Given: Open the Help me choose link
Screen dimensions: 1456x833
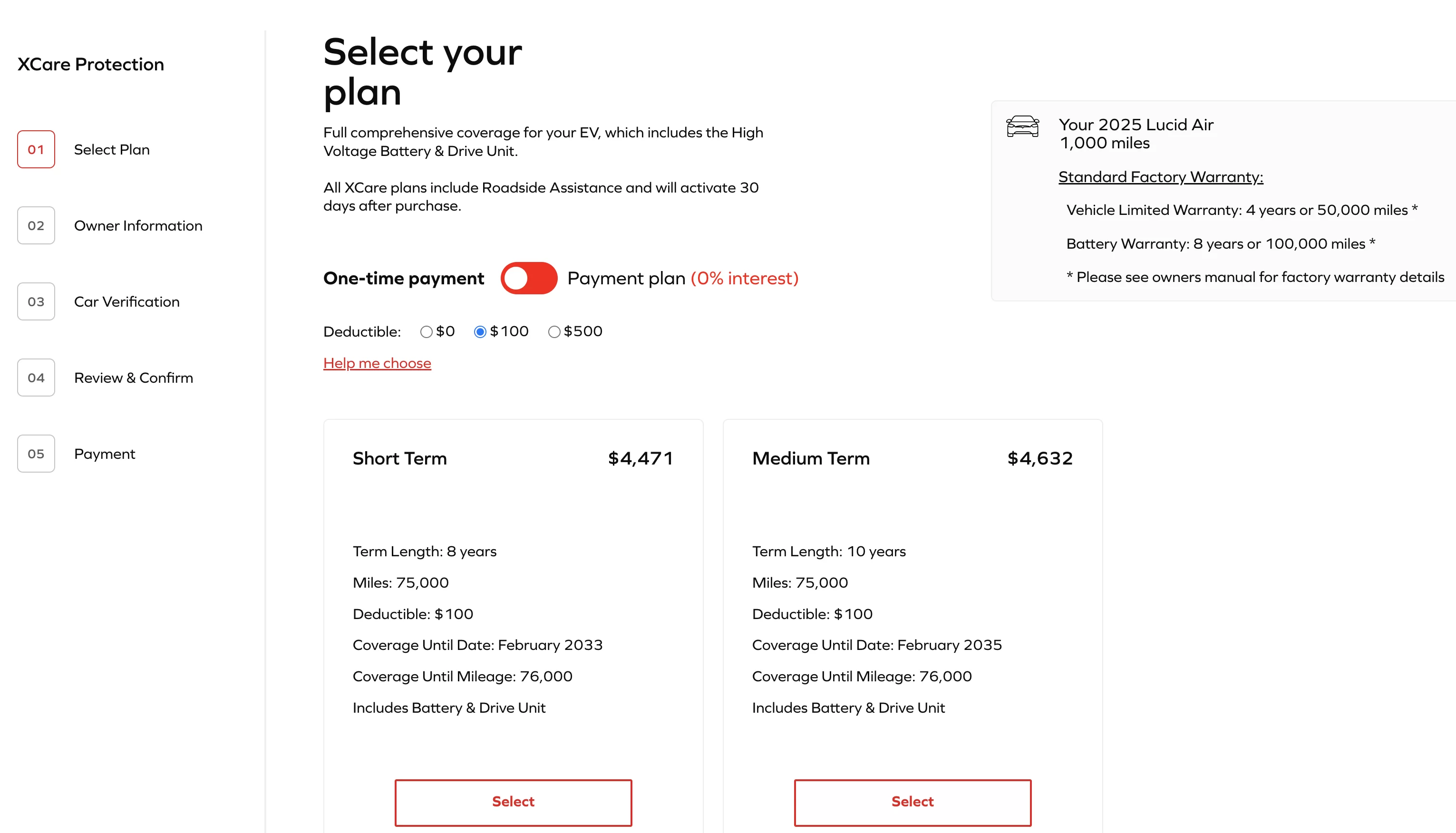Looking at the screenshot, I should coord(377,363).
